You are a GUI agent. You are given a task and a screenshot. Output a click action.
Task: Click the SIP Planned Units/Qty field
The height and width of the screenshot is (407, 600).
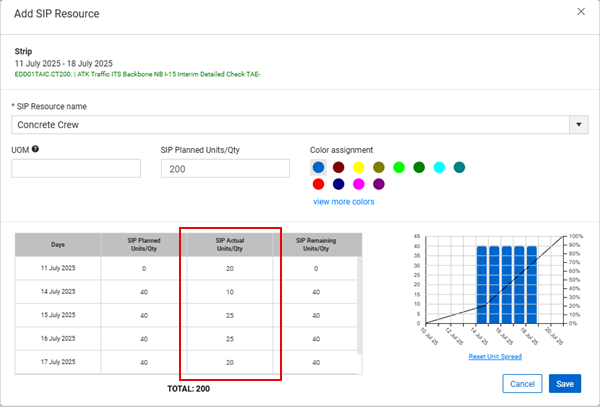click(225, 168)
